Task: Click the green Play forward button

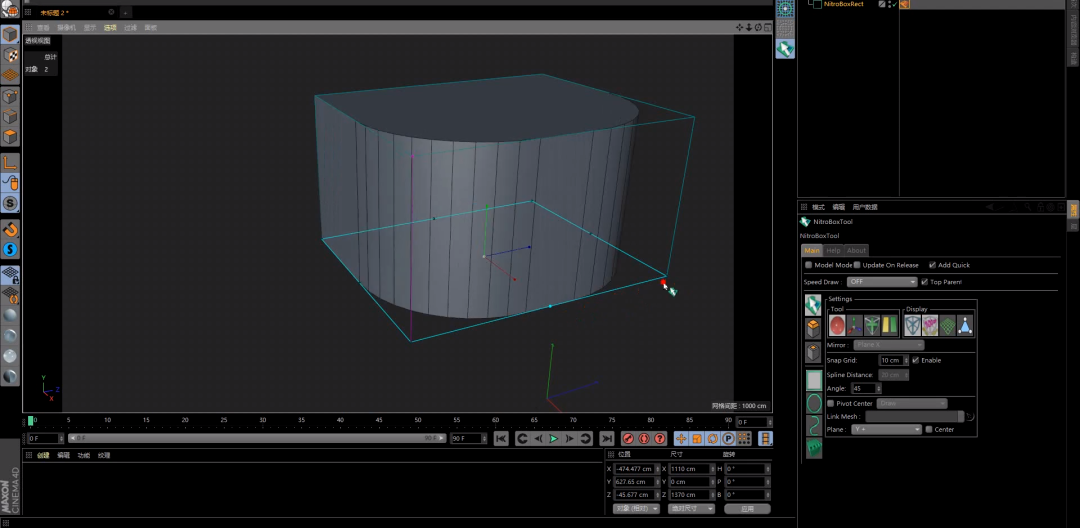Action: (553, 439)
